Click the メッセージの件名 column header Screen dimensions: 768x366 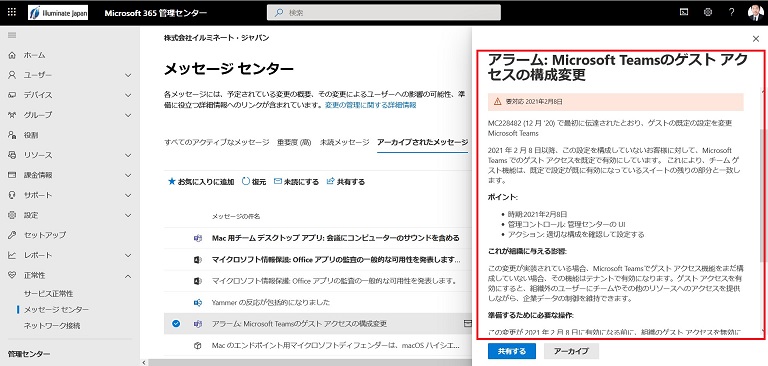[x=236, y=216]
